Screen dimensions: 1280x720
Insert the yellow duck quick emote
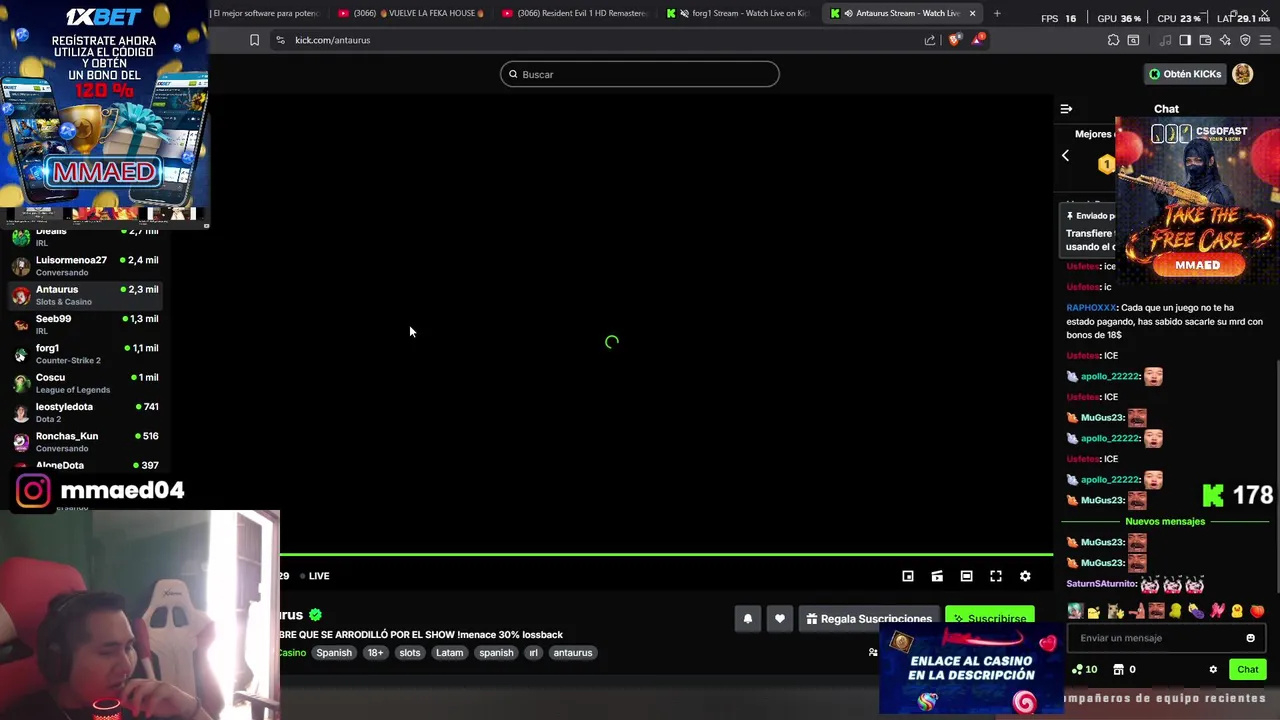(1237, 611)
